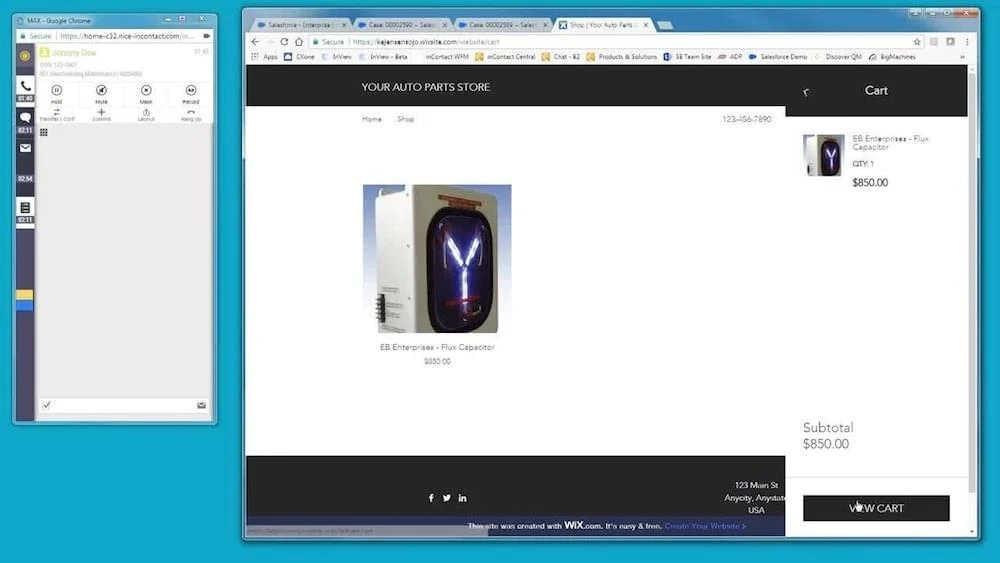The height and width of the screenshot is (563, 1000).
Task: Click the page vertical scrollbar
Action: tap(972, 281)
